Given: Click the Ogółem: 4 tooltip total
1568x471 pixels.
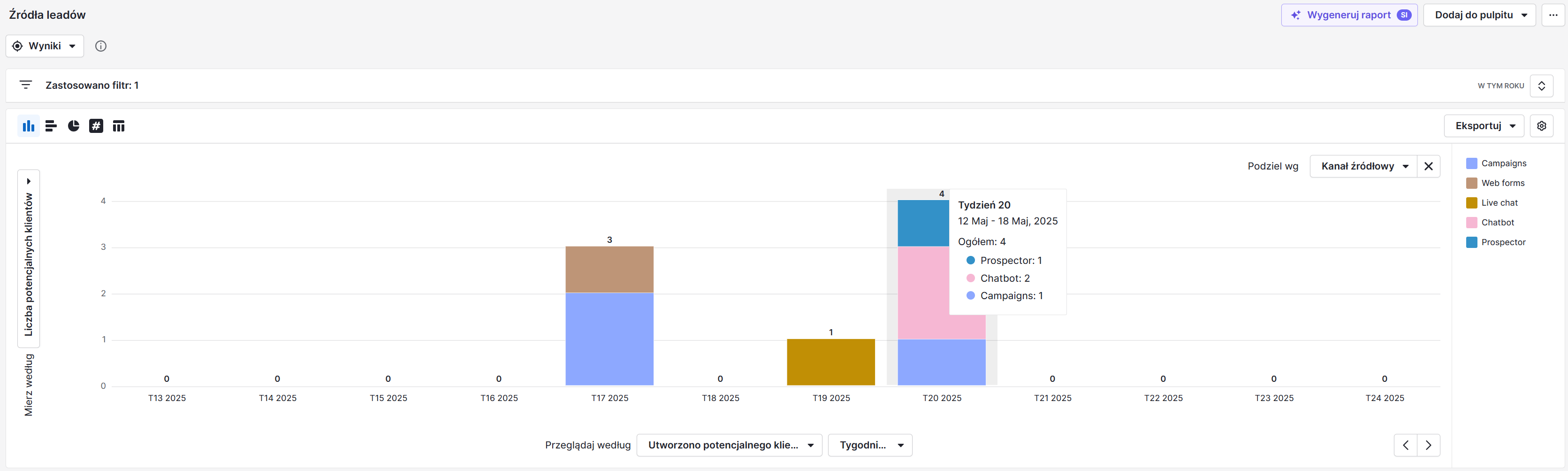Looking at the screenshot, I should pos(982,242).
